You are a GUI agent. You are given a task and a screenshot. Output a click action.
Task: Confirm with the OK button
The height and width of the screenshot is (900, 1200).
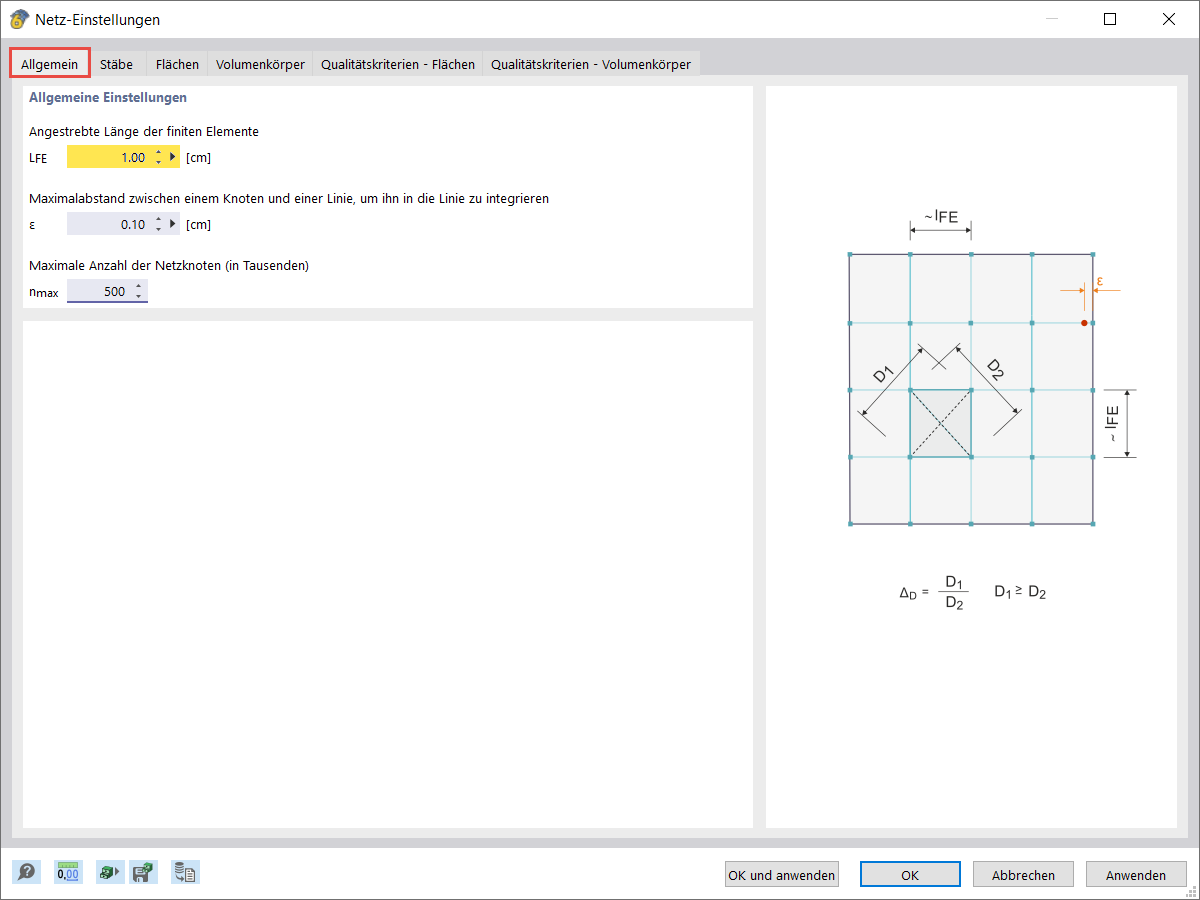[910, 874]
